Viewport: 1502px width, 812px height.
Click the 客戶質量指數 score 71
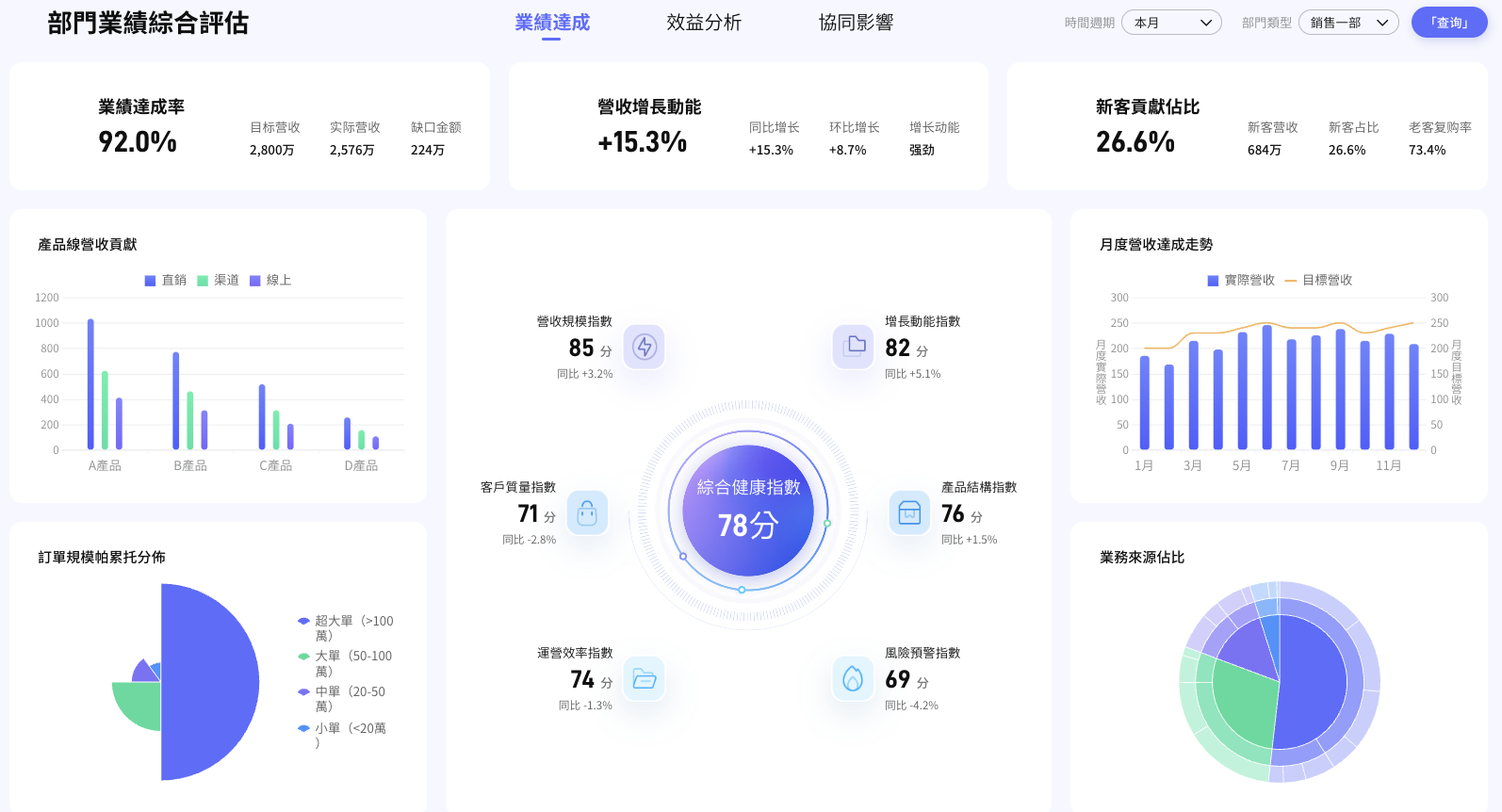(528, 513)
